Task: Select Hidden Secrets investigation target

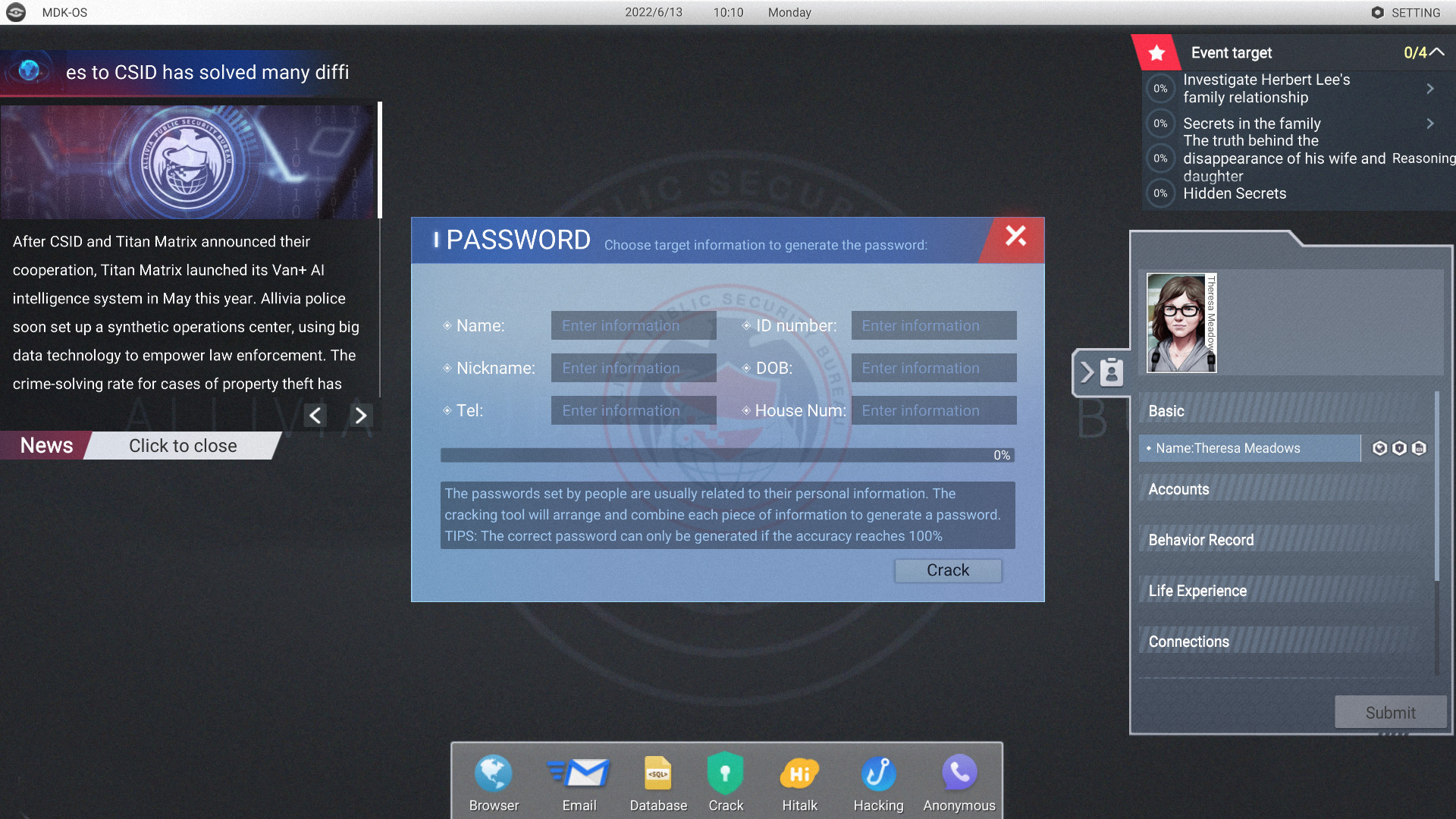Action: pyautogui.click(x=1234, y=193)
